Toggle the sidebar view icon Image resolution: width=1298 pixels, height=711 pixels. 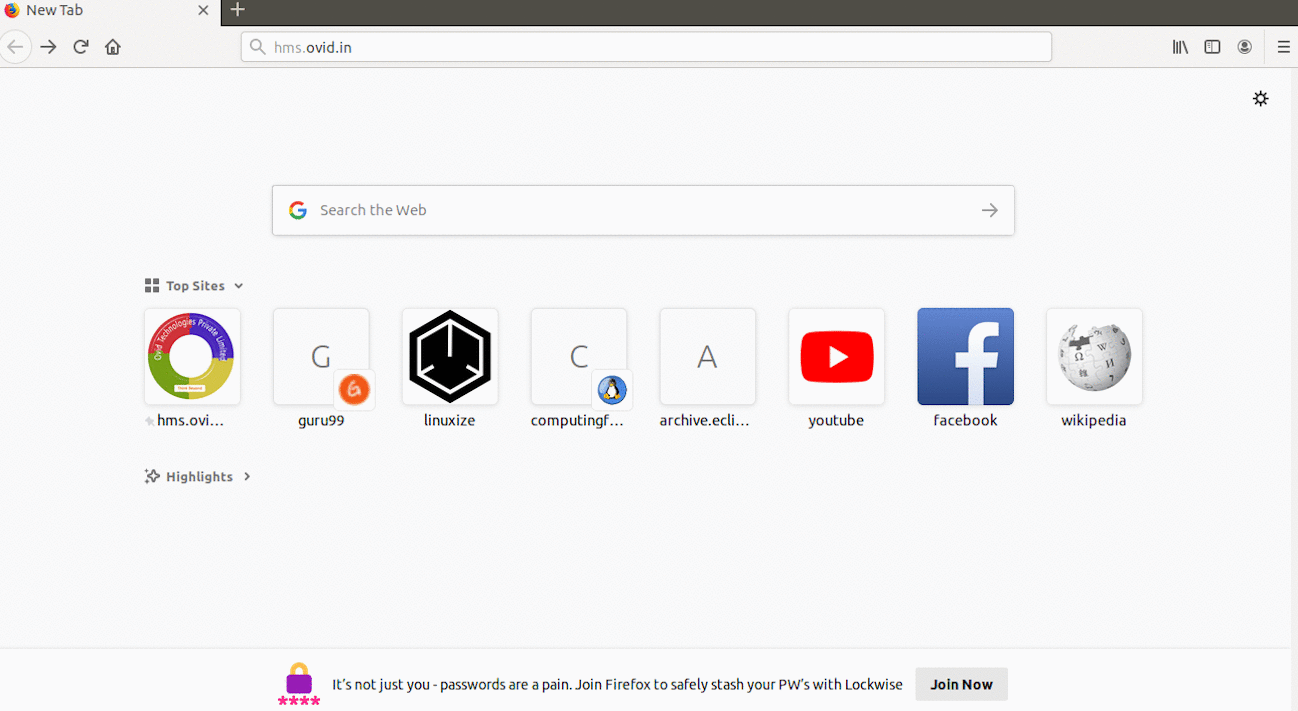coord(1212,47)
